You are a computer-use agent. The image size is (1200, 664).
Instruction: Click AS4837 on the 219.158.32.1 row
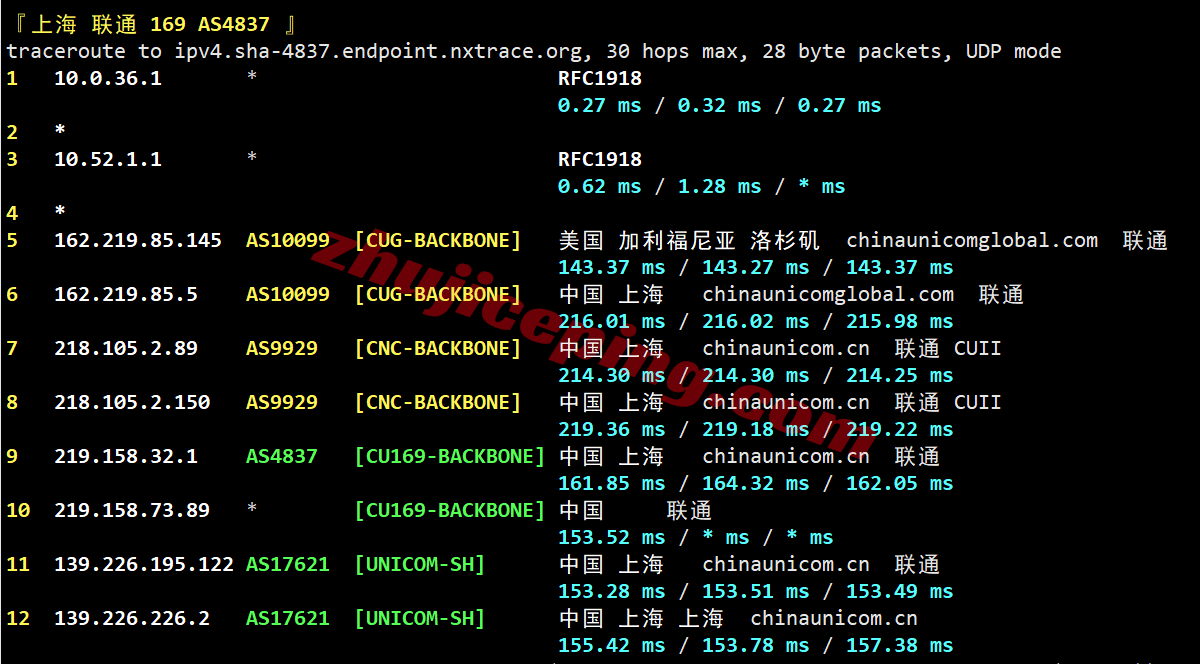tap(282, 456)
